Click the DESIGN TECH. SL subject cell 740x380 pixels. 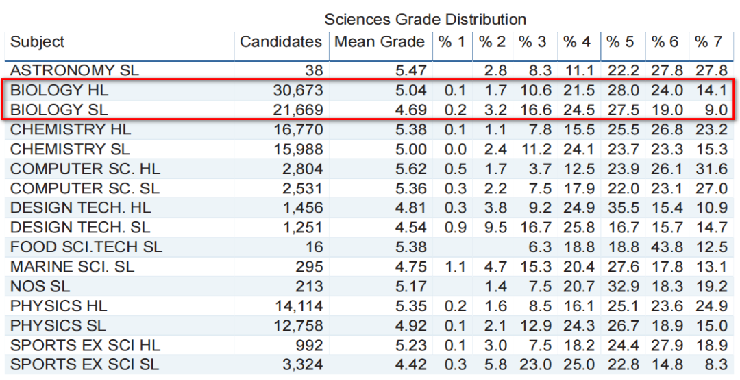point(80,228)
